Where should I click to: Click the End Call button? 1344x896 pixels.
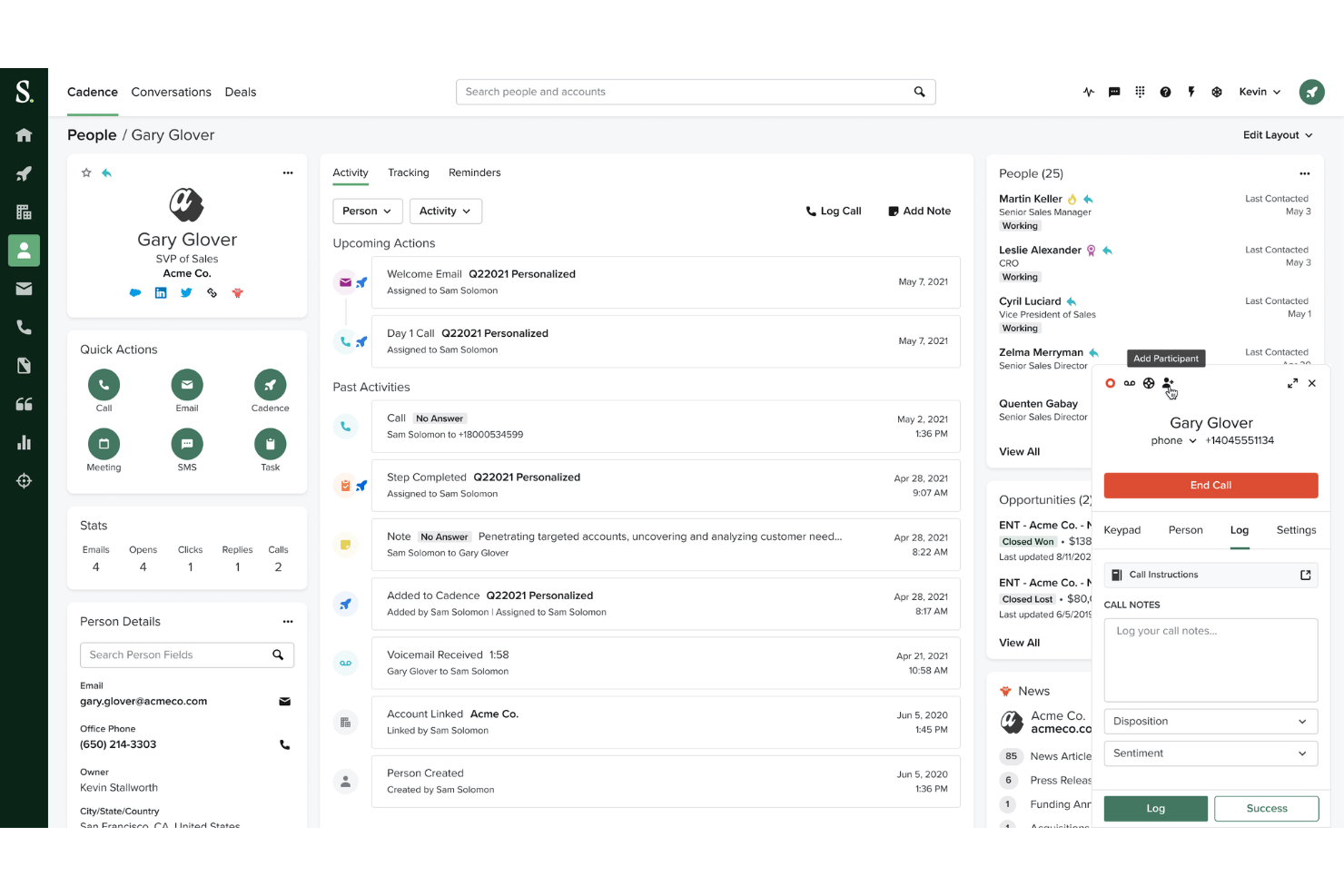pyautogui.click(x=1211, y=486)
